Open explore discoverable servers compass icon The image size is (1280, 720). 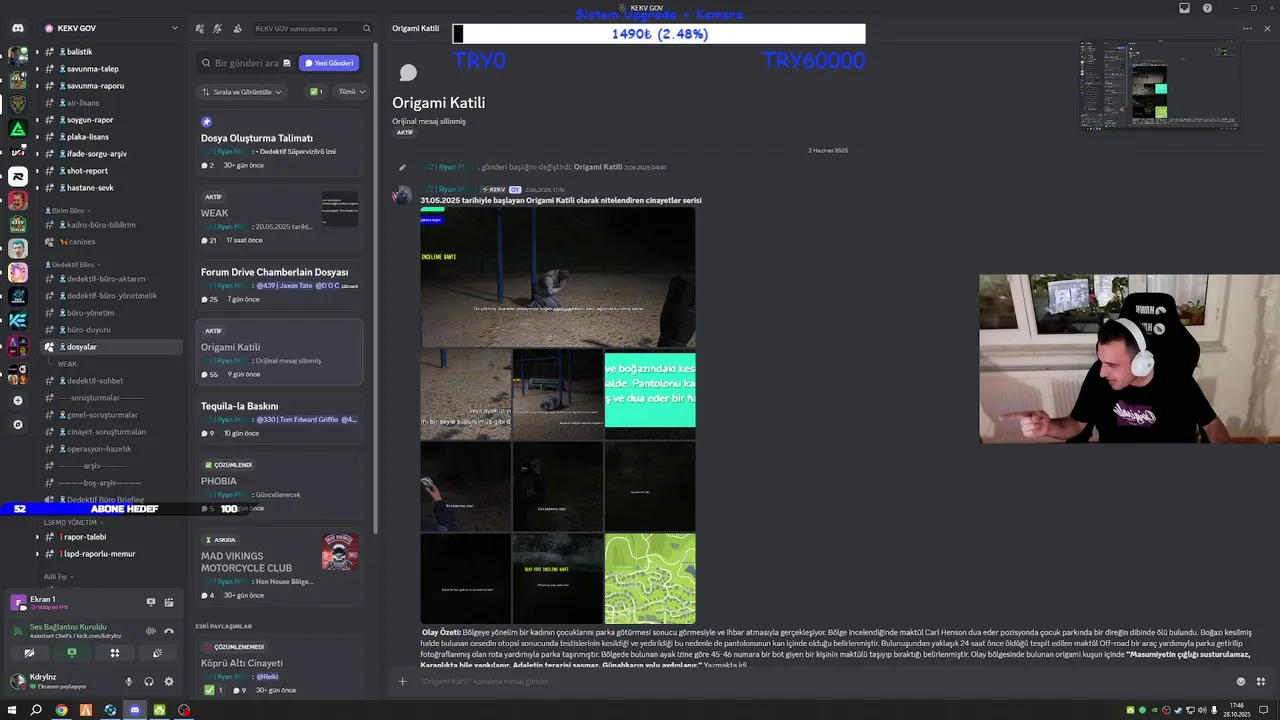click(18, 424)
